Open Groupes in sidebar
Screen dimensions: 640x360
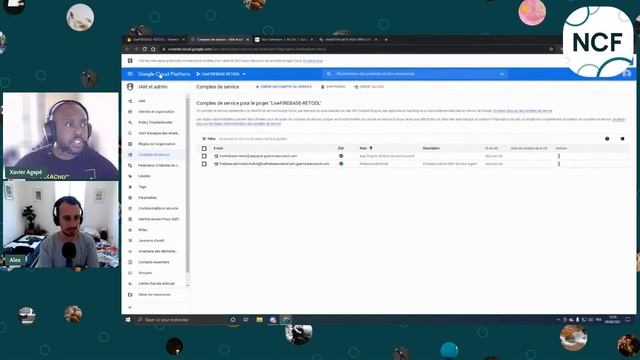click(145, 273)
